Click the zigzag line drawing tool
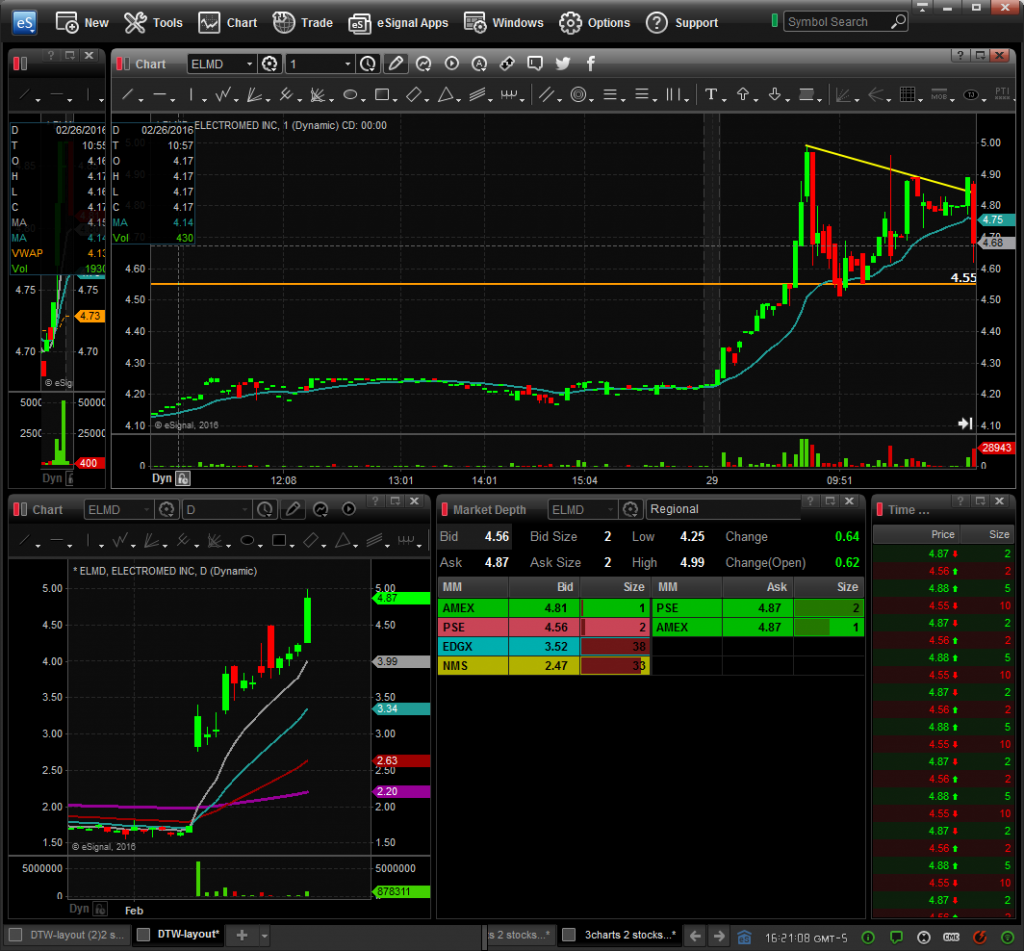This screenshot has height=951, width=1024. click(223, 95)
